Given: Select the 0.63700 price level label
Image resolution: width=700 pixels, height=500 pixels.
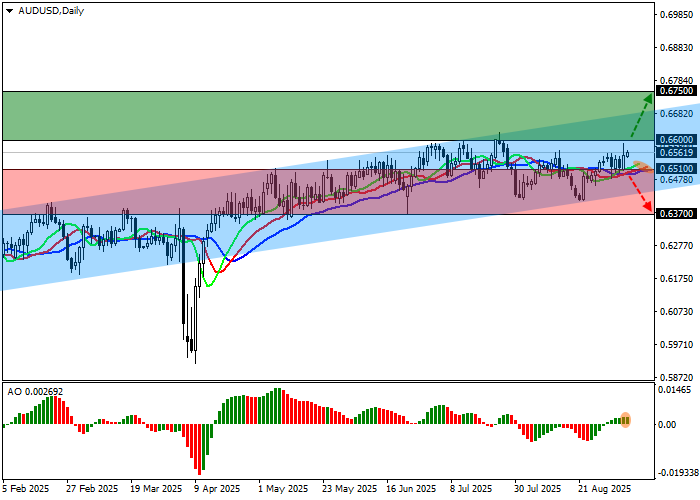Looking at the screenshot, I should pyautogui.click(x=676, y=214).
